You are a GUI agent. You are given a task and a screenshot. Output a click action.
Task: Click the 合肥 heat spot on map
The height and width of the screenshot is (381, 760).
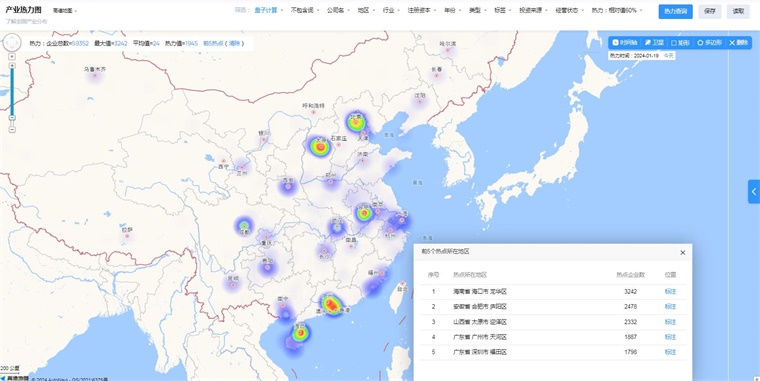[364, 213]
